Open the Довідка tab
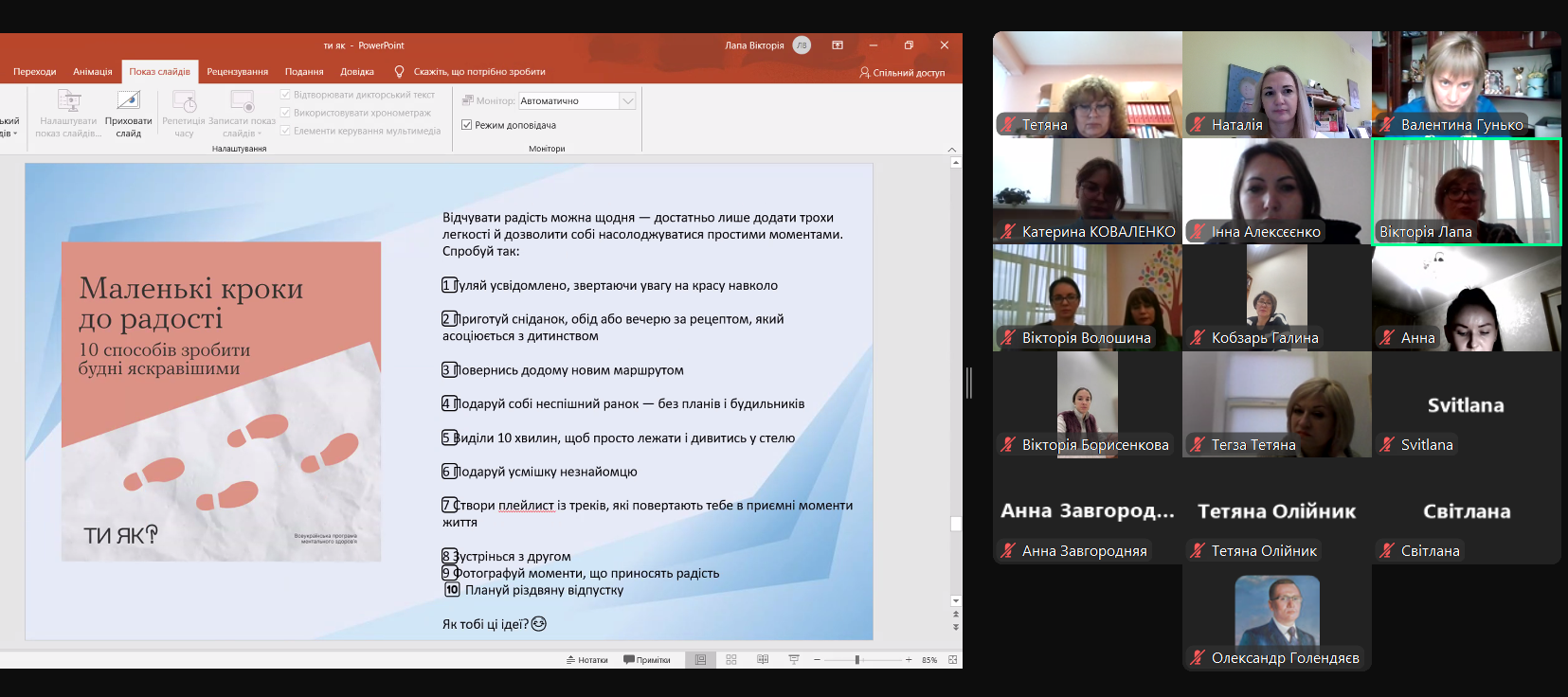This screenshot has width=1568, height=697. 357,72
